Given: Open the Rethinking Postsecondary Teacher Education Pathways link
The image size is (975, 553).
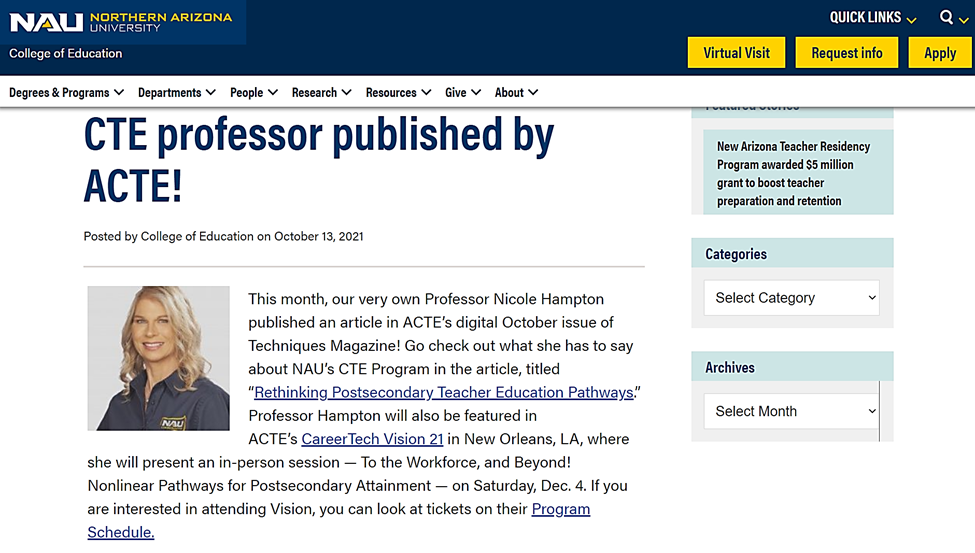Looking at the screenshot, I should pyautogui.click(x=443, y=393).
